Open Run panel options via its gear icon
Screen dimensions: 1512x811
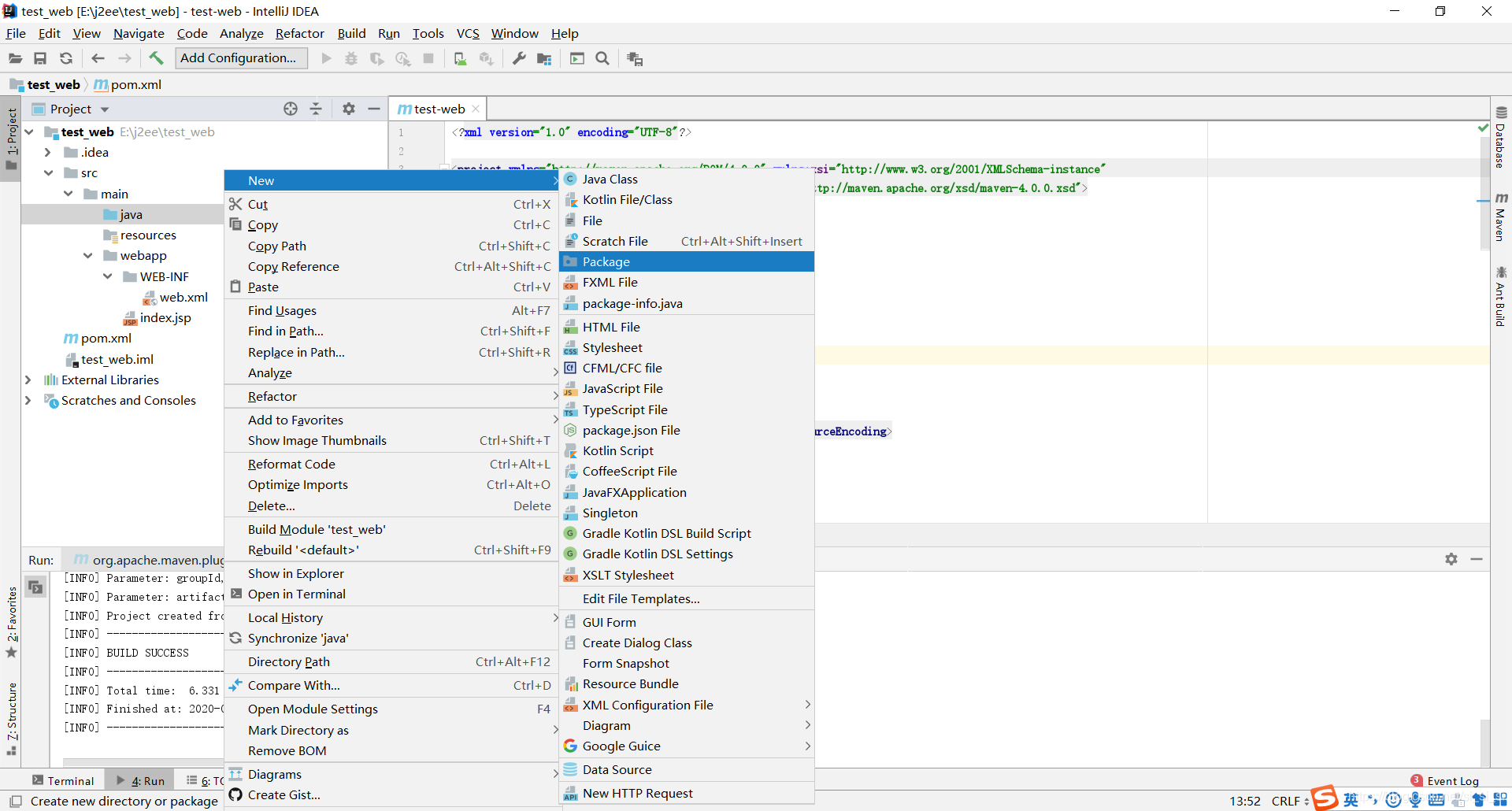click(x=1451, y=559)
